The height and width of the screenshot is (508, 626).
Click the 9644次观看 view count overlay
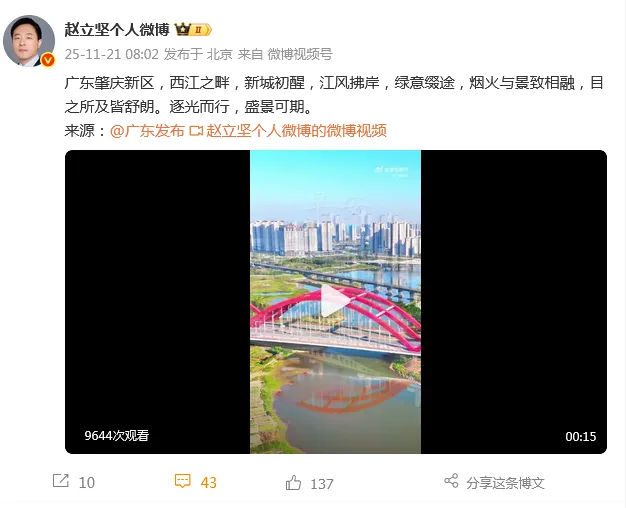coord(117,435)
